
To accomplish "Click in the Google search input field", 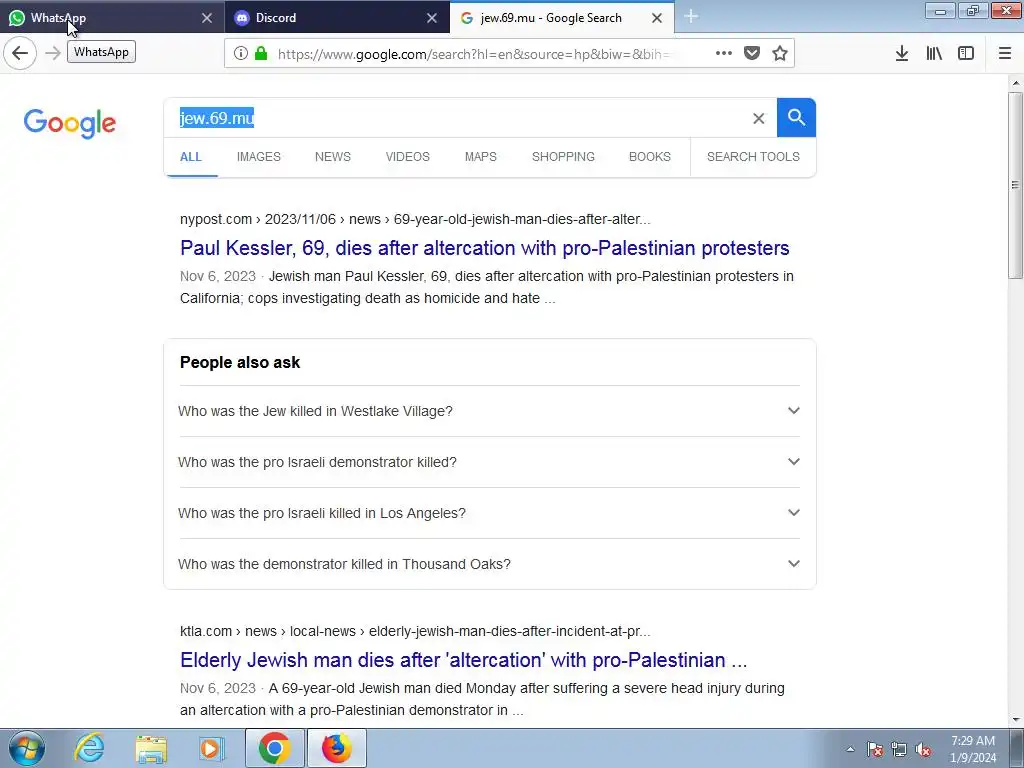I will (457, 118).
